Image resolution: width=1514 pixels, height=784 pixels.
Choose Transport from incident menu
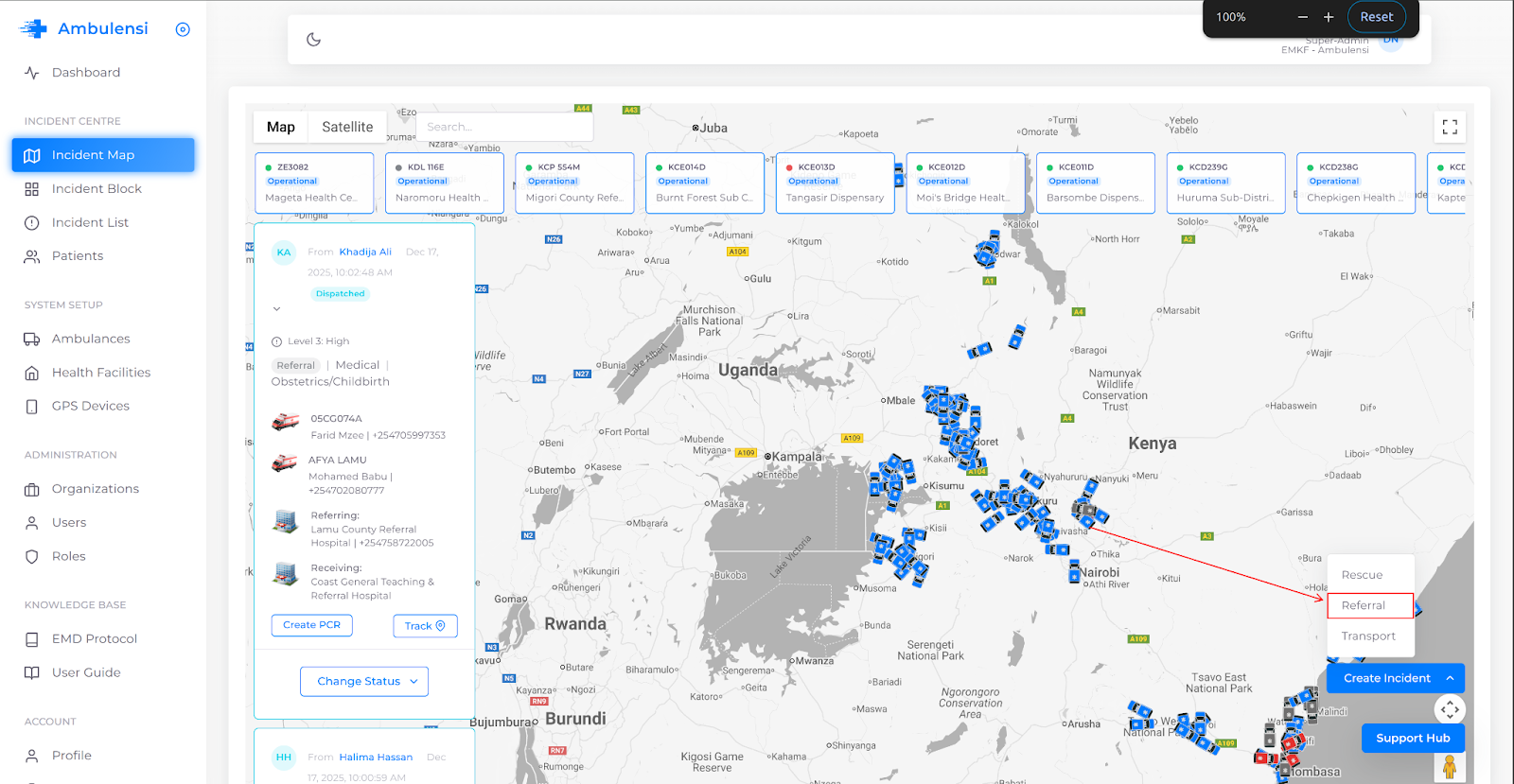tap(1368, 636)
